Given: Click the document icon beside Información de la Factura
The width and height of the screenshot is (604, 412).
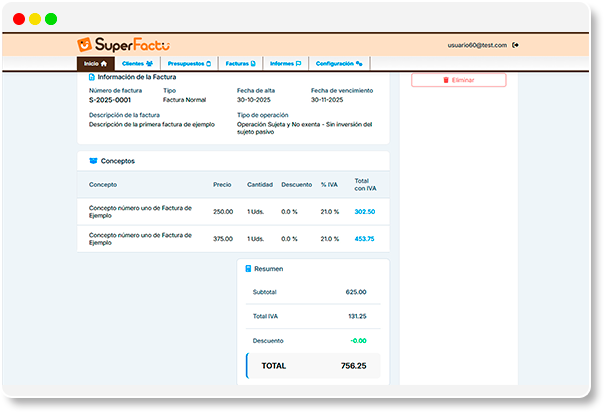Looking at the screenshot, I should [91, 76].
